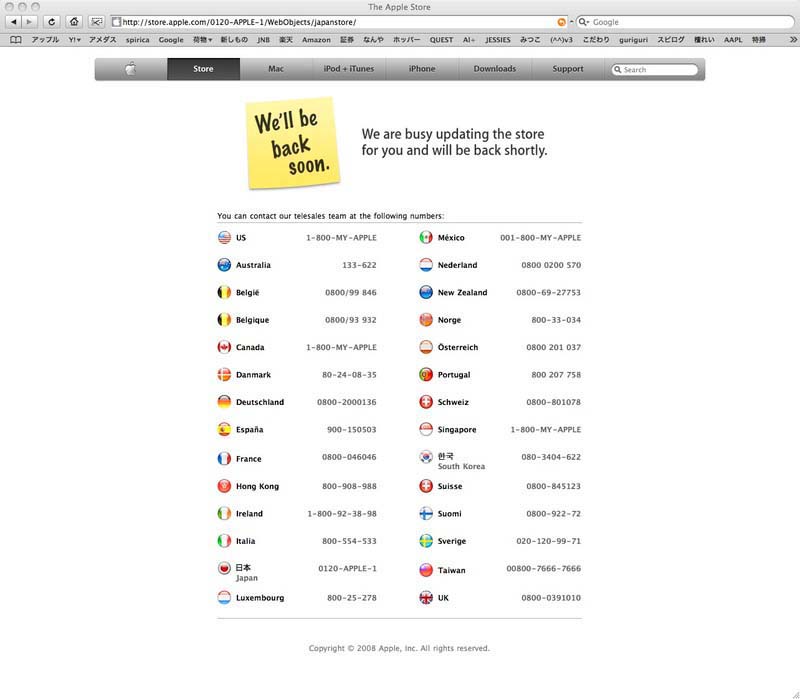Open the bookmarks book icon

pos(16,40)
